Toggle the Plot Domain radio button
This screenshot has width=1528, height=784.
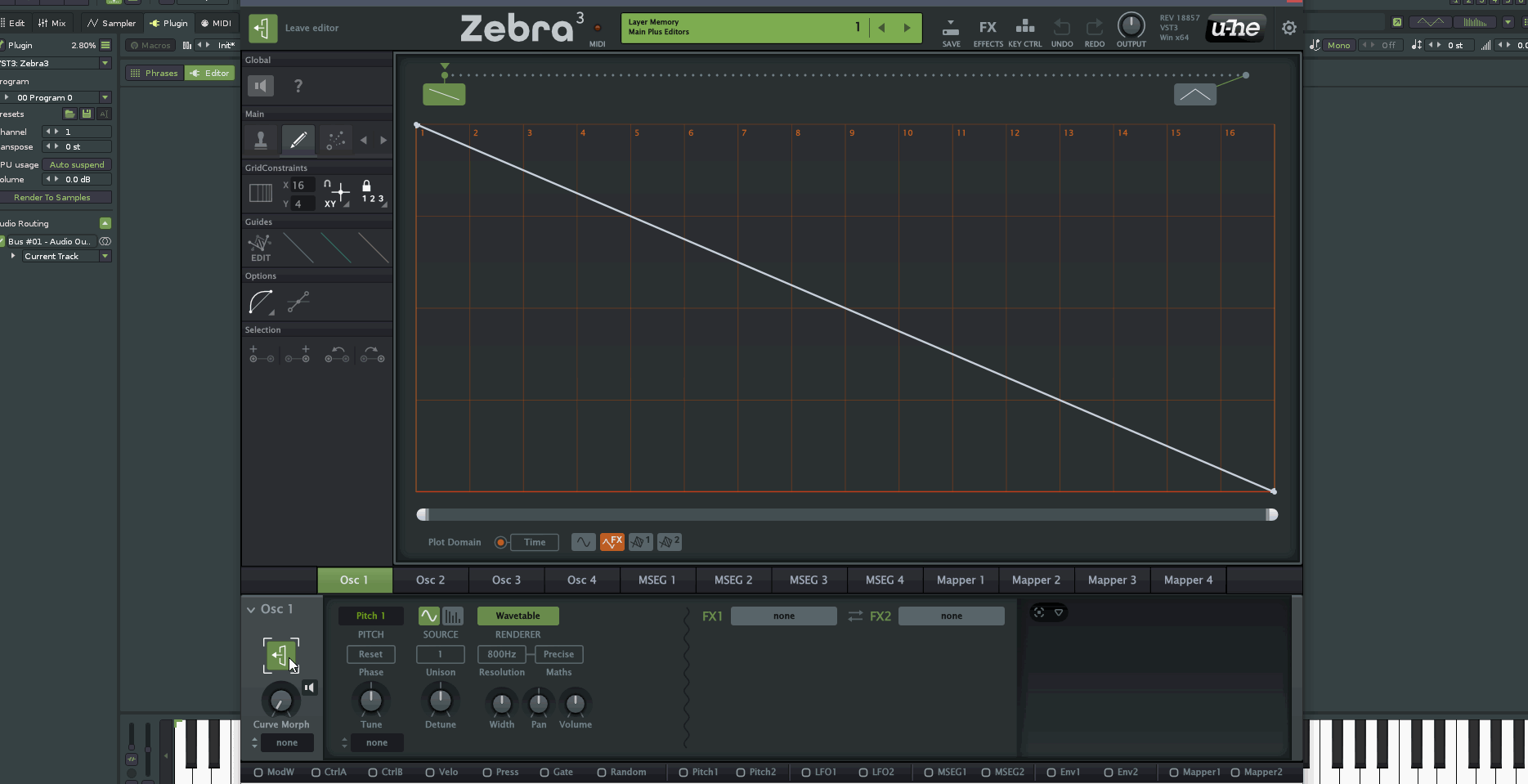[500, 542]
